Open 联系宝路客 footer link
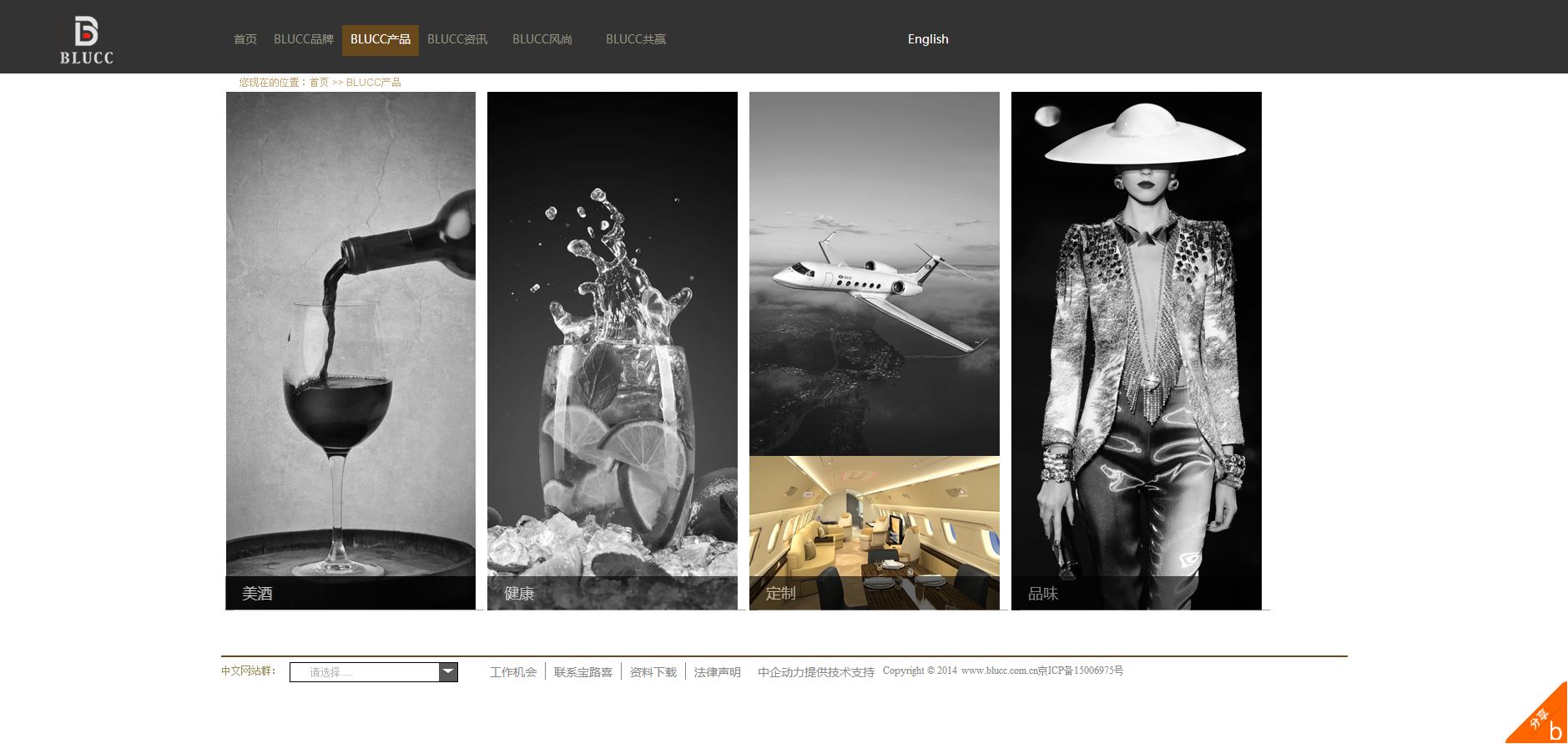This screenshot has width=1568, height=744. [583, 672]
